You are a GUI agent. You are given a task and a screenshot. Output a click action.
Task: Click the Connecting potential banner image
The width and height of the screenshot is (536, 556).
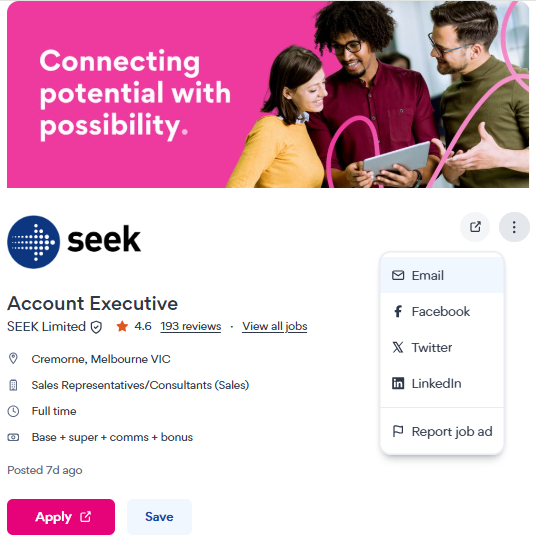[268, 94]
